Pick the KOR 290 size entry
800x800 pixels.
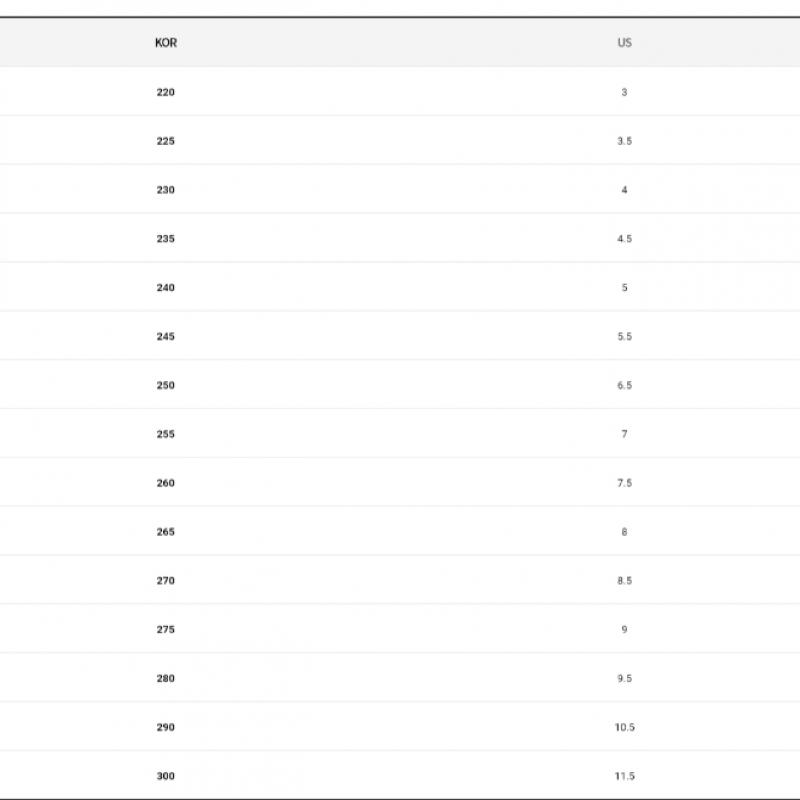(x=166, y=728)
